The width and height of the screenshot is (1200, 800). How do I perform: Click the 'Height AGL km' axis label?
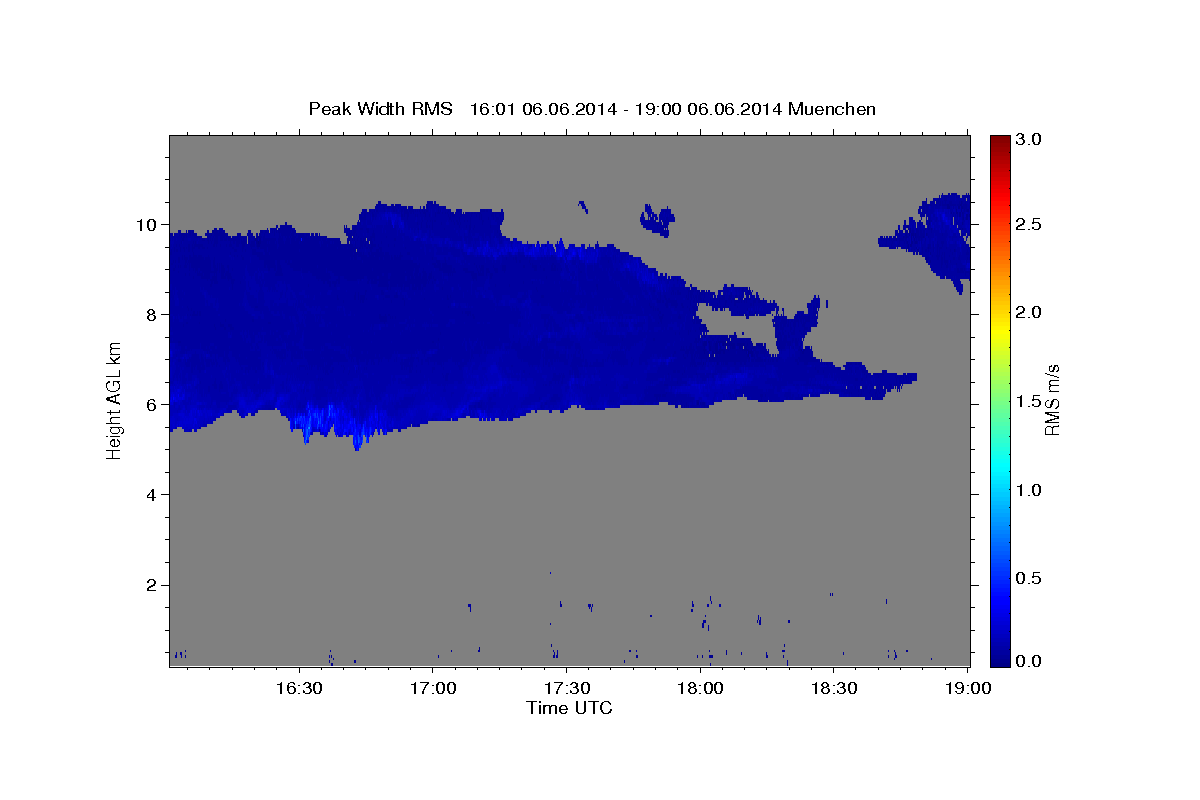coord(114,399)
